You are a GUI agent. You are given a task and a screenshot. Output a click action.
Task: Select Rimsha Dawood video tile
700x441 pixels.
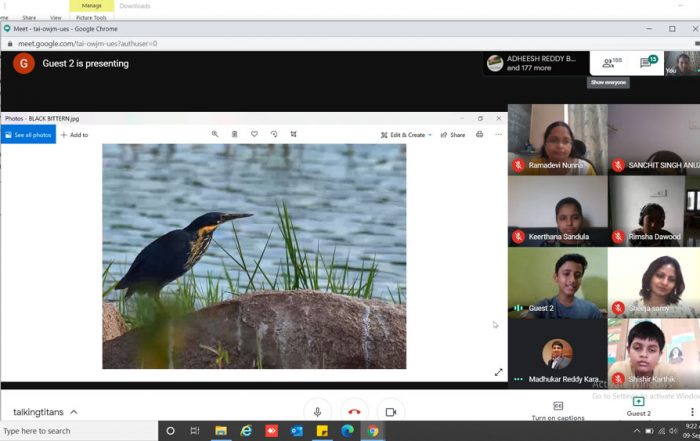pos(654,211)
